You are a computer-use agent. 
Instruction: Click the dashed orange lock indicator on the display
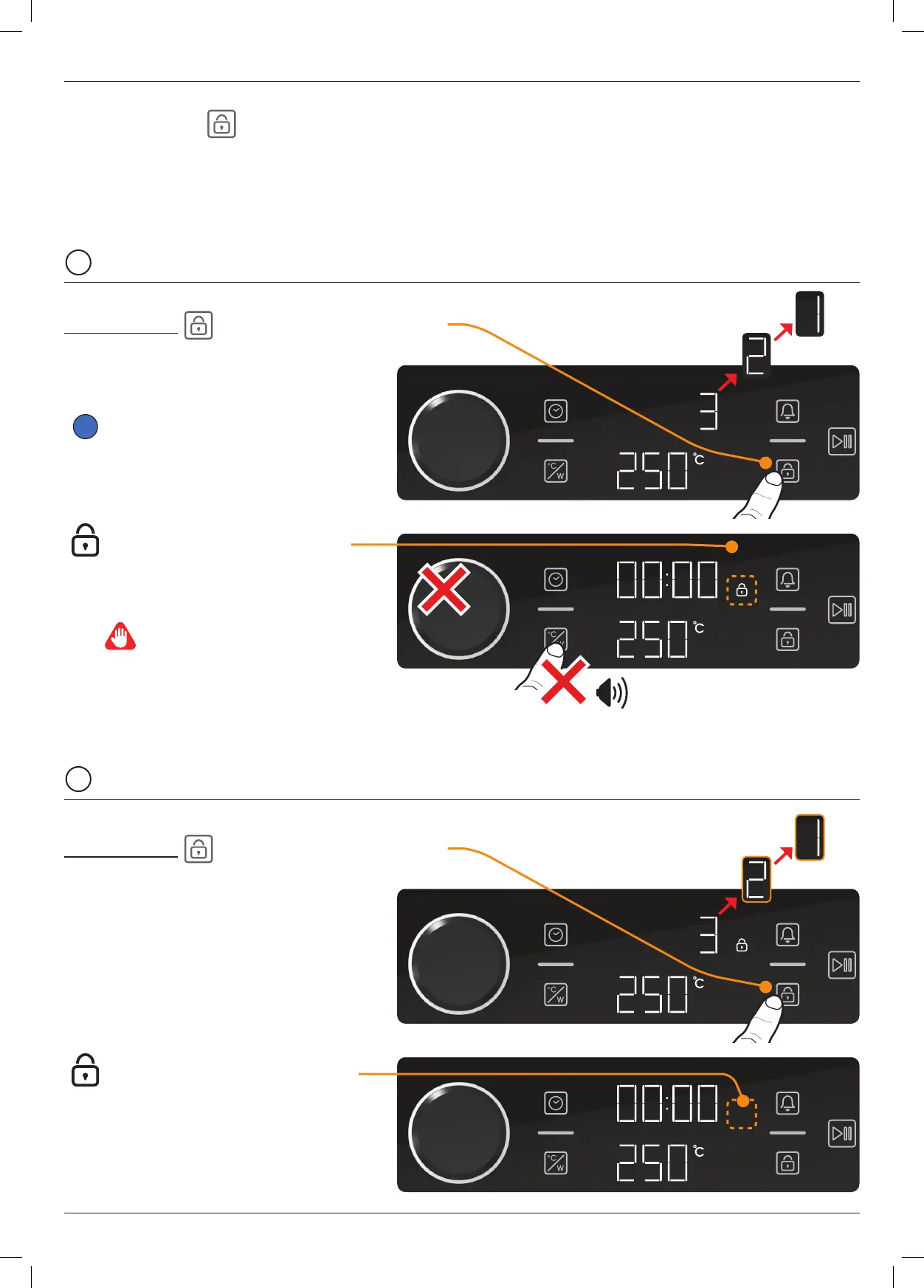point(742,590)
